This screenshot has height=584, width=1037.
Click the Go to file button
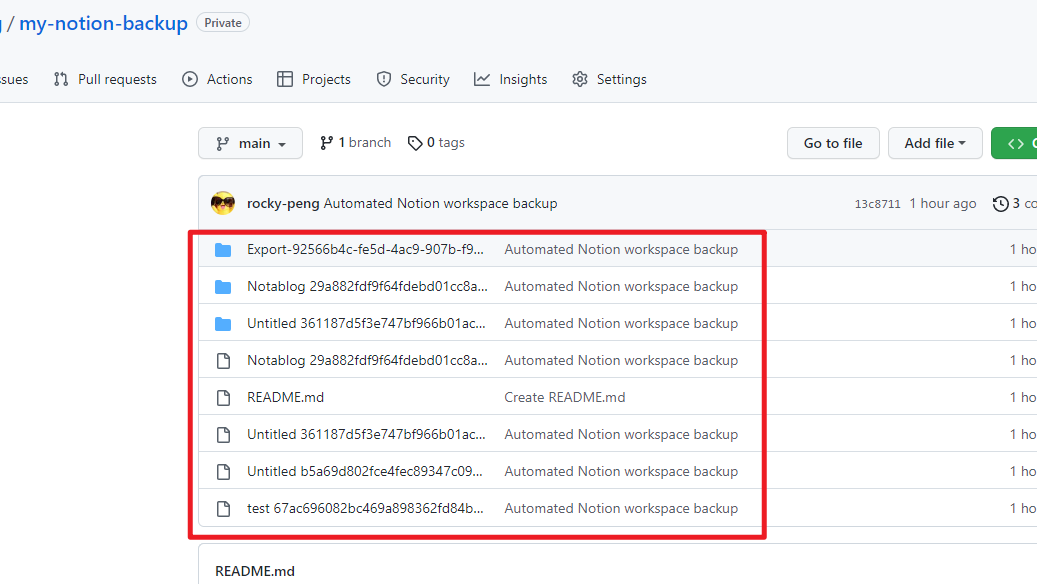pyautogui.click(x=833, y=143)
